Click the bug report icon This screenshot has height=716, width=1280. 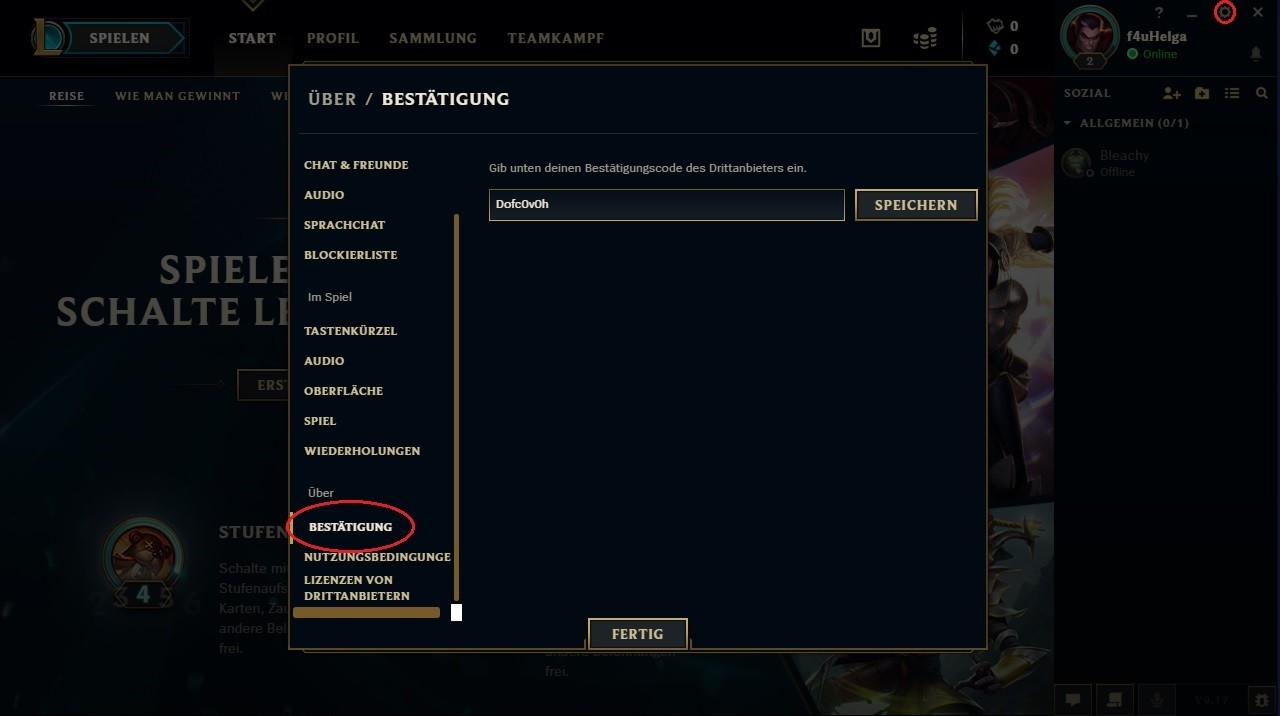click(x=1262, y=700)
